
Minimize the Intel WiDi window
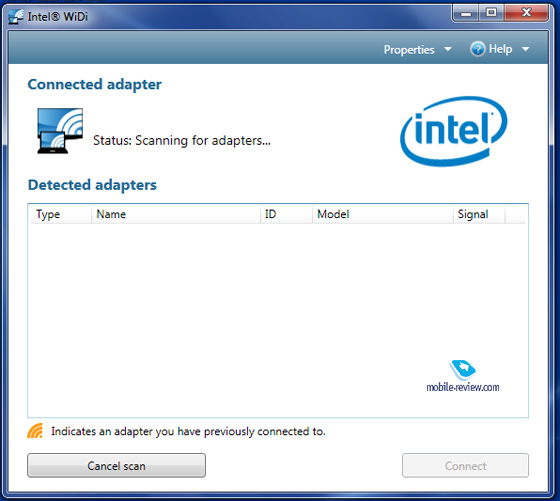pos(466,13)
